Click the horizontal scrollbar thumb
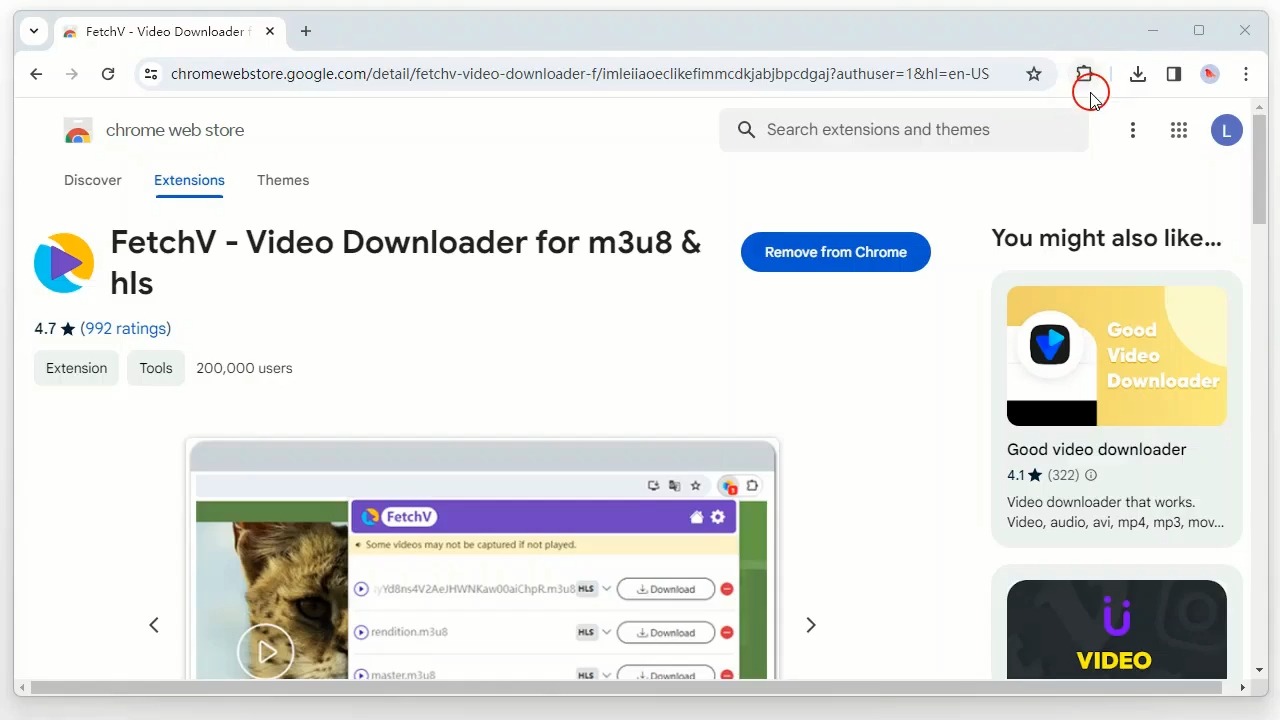Viewport: 1280px width, 720px height. pos(626,688)
